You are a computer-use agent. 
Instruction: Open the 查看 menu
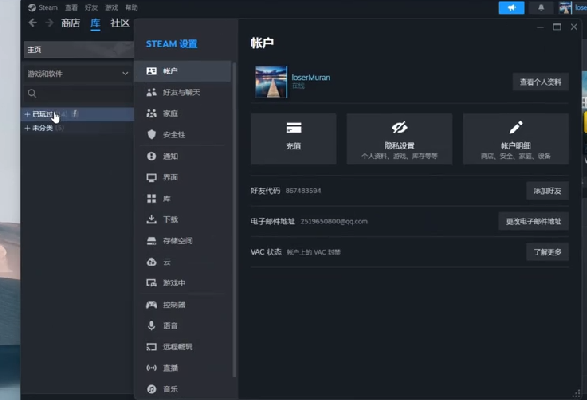pos(71,7)
